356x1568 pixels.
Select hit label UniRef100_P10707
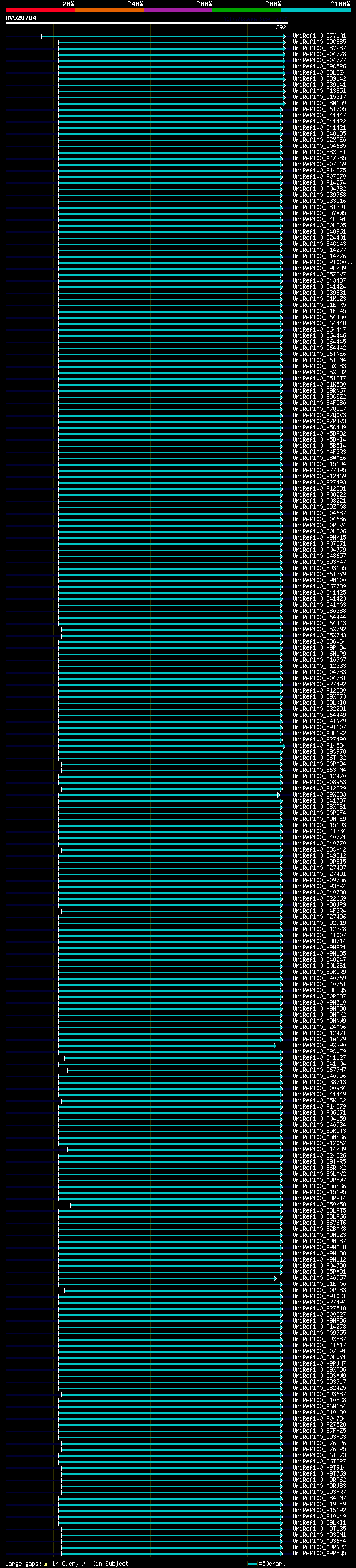pyautogui.click(x=319, y=660)
